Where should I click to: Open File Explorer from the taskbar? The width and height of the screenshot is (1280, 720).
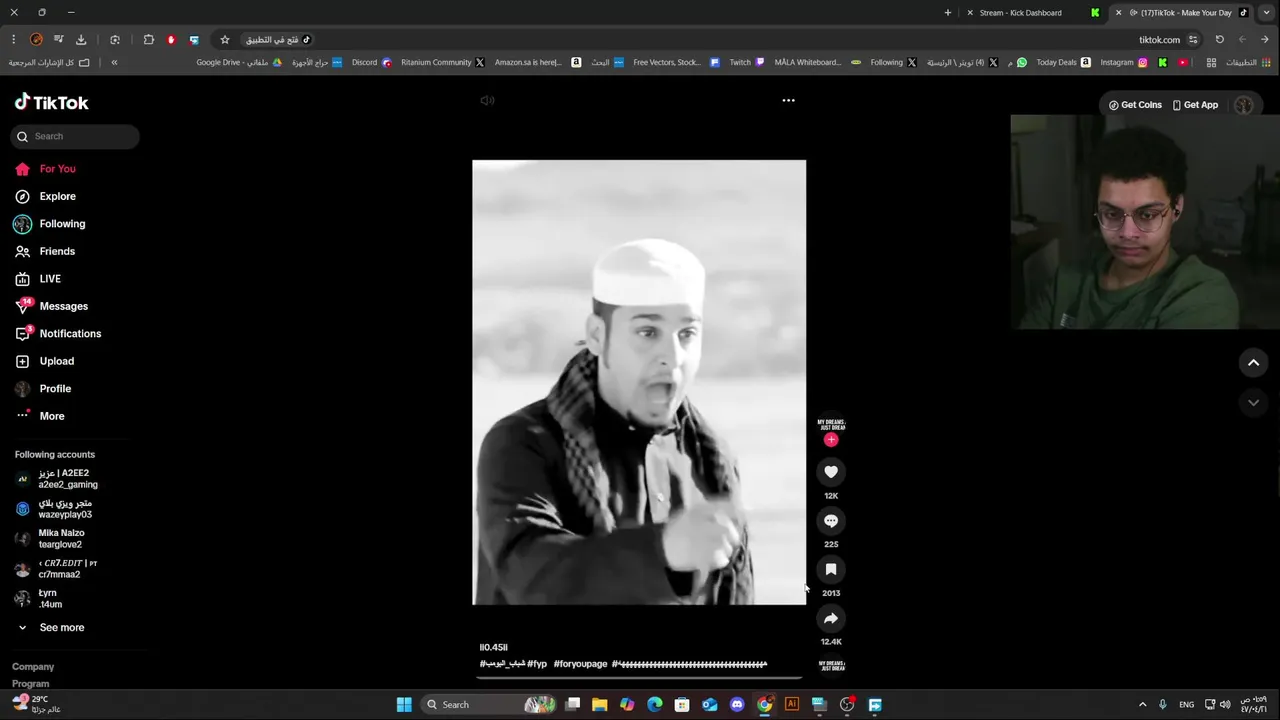pyautogui.click(x=599, y=705)
